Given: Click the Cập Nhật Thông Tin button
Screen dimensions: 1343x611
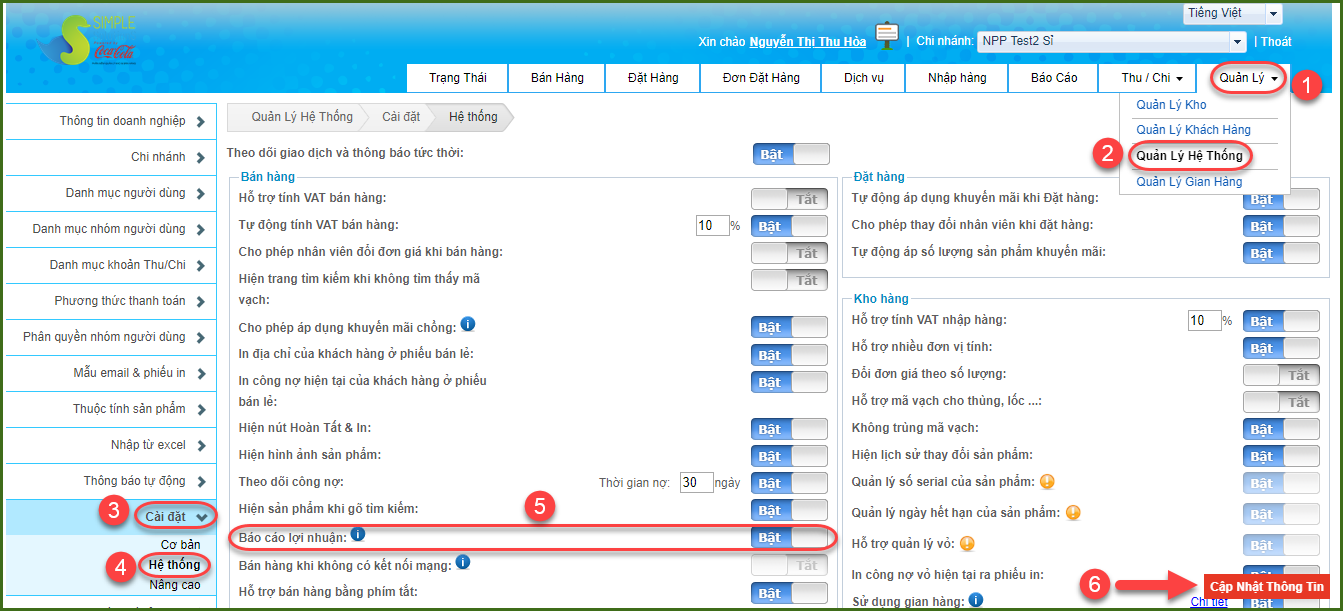Looking at the screenshot, I should [x=1266, y=586].
